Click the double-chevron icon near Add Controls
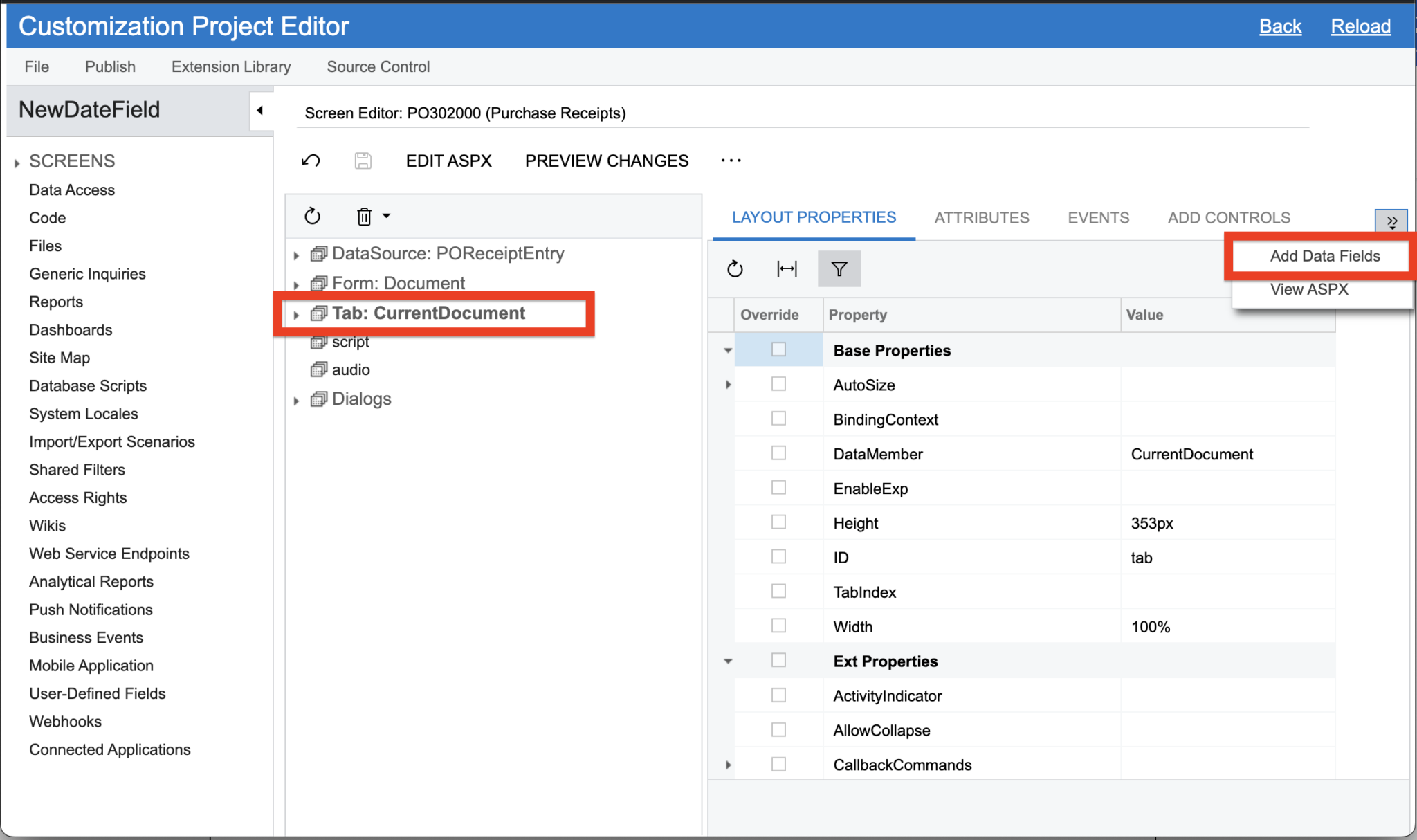Screen dimensions: 1417x840 coord(1392,221)
